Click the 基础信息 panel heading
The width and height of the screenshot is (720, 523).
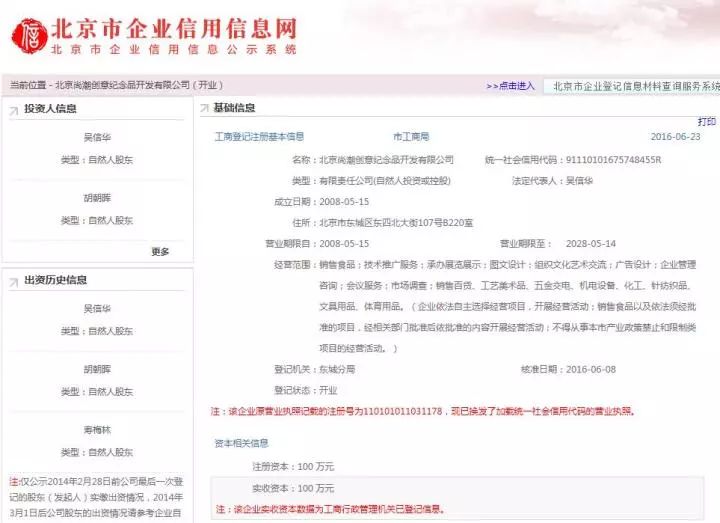click(234, 108)
